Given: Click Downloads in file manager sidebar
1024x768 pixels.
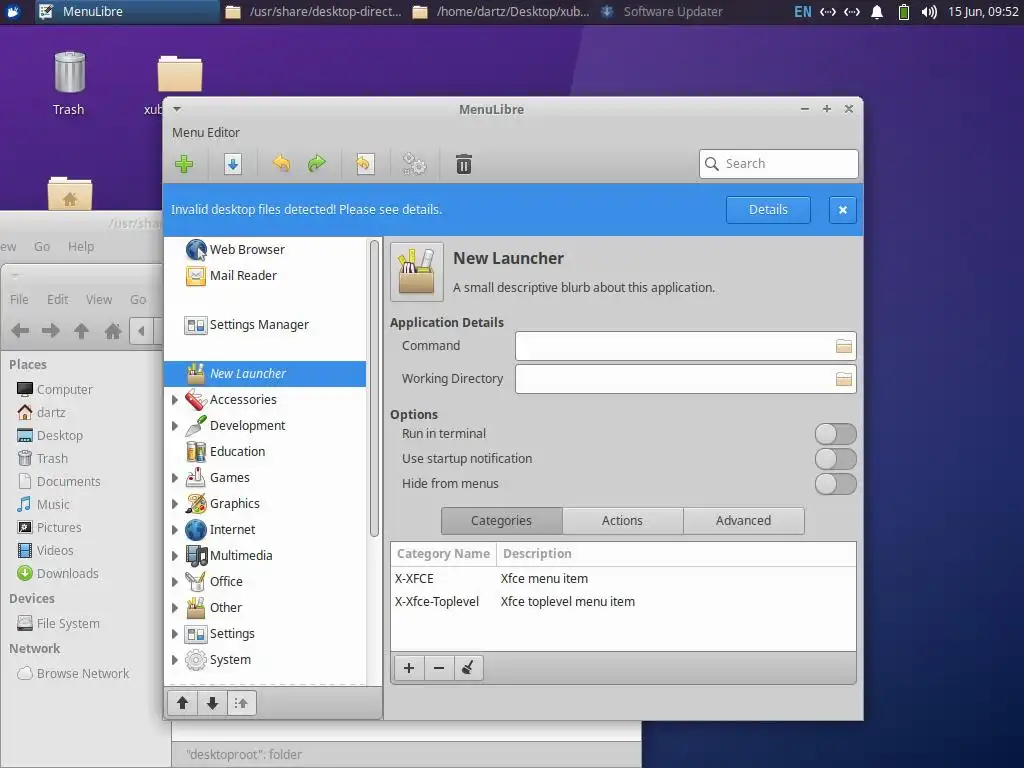Looking at the screenshot, I should [x=58, y=573].
